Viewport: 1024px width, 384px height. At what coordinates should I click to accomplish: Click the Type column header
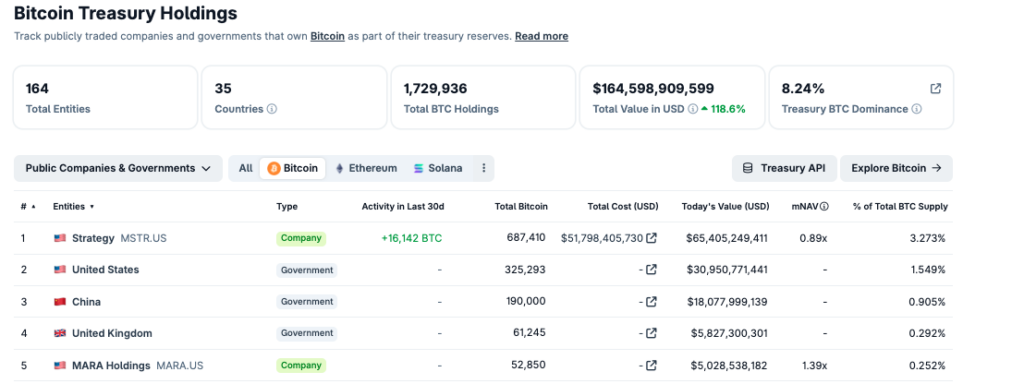click(x=287, y=206)
